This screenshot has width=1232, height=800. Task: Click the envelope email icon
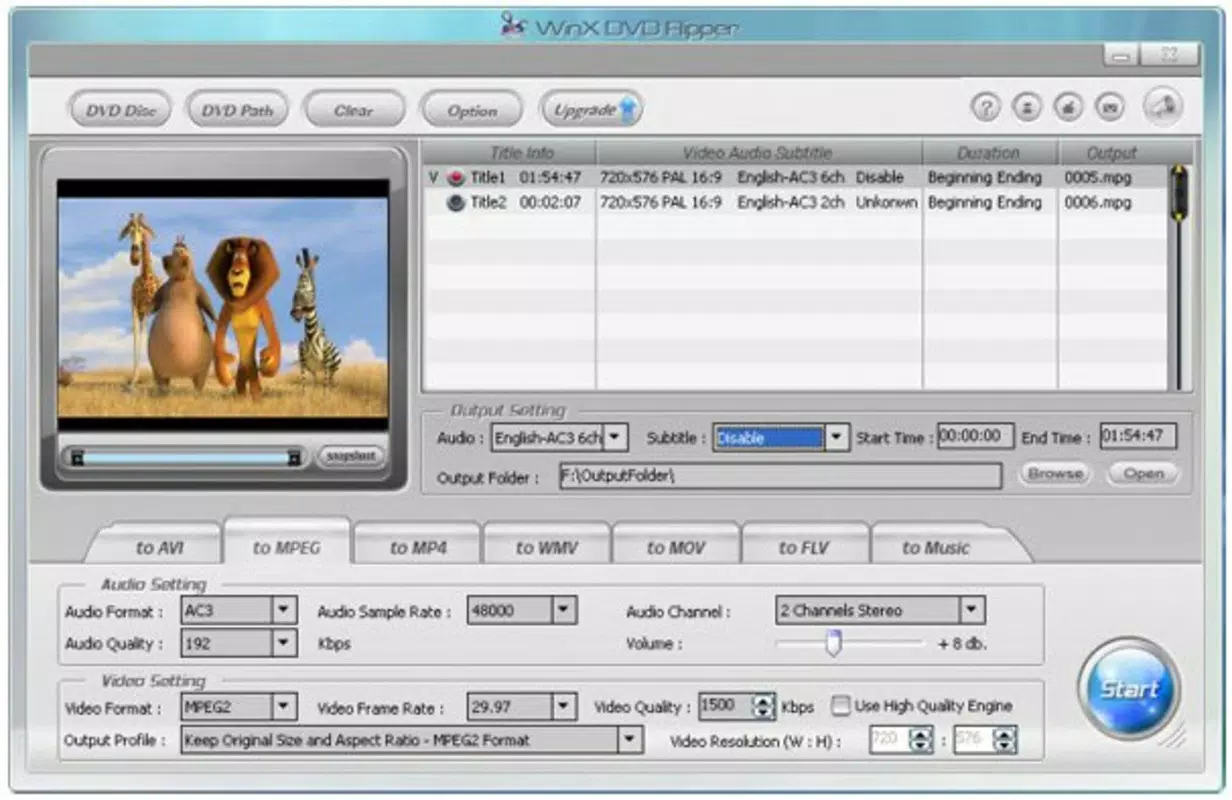coord(1108,107)
